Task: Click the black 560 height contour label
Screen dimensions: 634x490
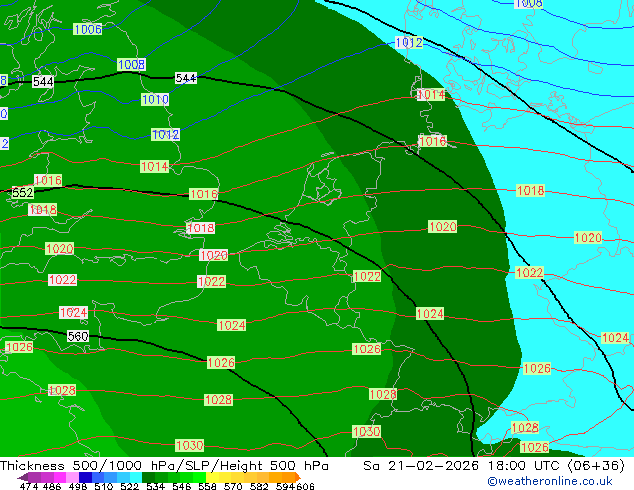Action: 78,336
